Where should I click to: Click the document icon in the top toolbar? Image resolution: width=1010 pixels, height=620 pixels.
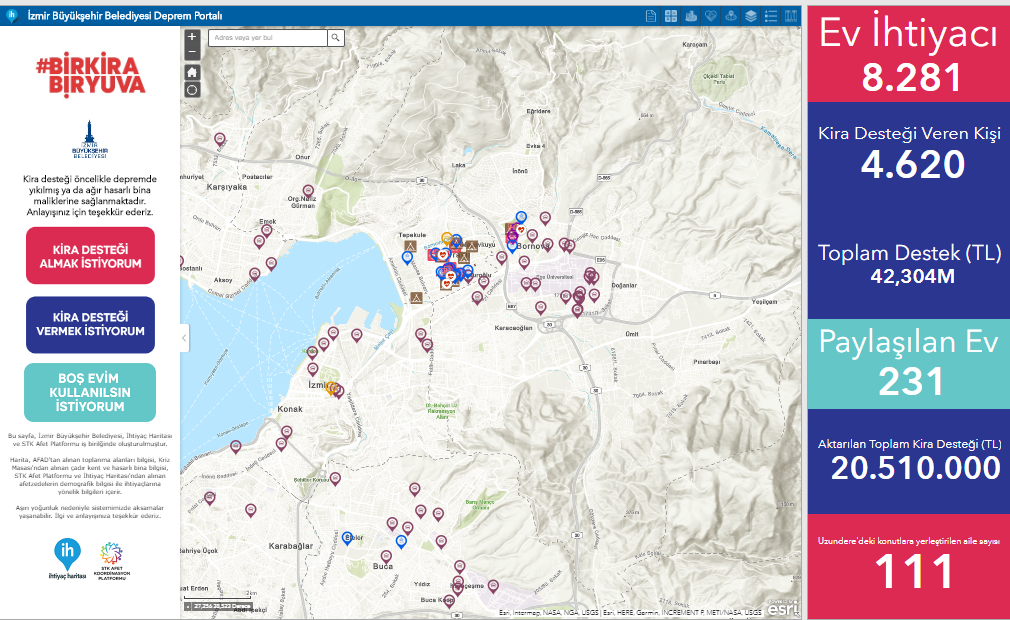tap(651, 16)
